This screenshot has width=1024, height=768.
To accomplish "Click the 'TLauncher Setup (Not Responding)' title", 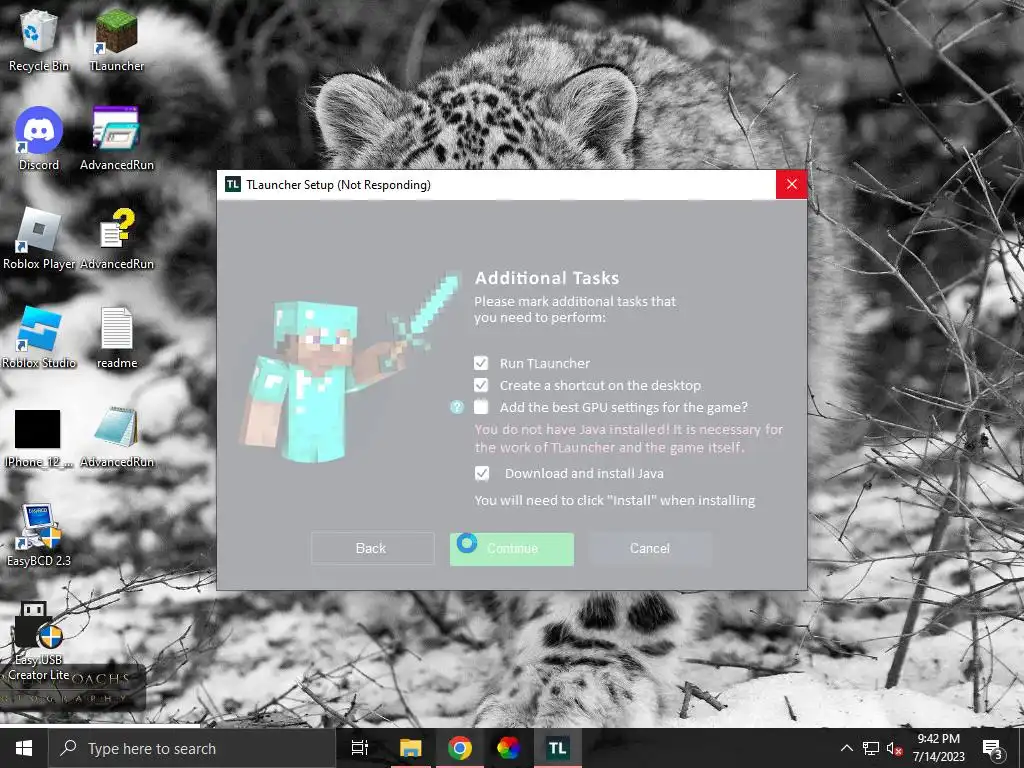I will [338, 185].
